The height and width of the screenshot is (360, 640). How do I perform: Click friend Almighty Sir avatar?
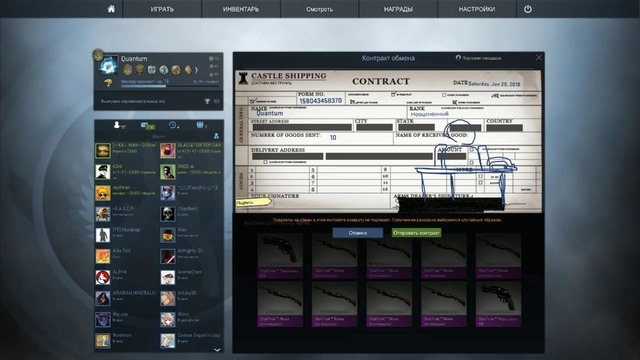click(x=168, y=256)
